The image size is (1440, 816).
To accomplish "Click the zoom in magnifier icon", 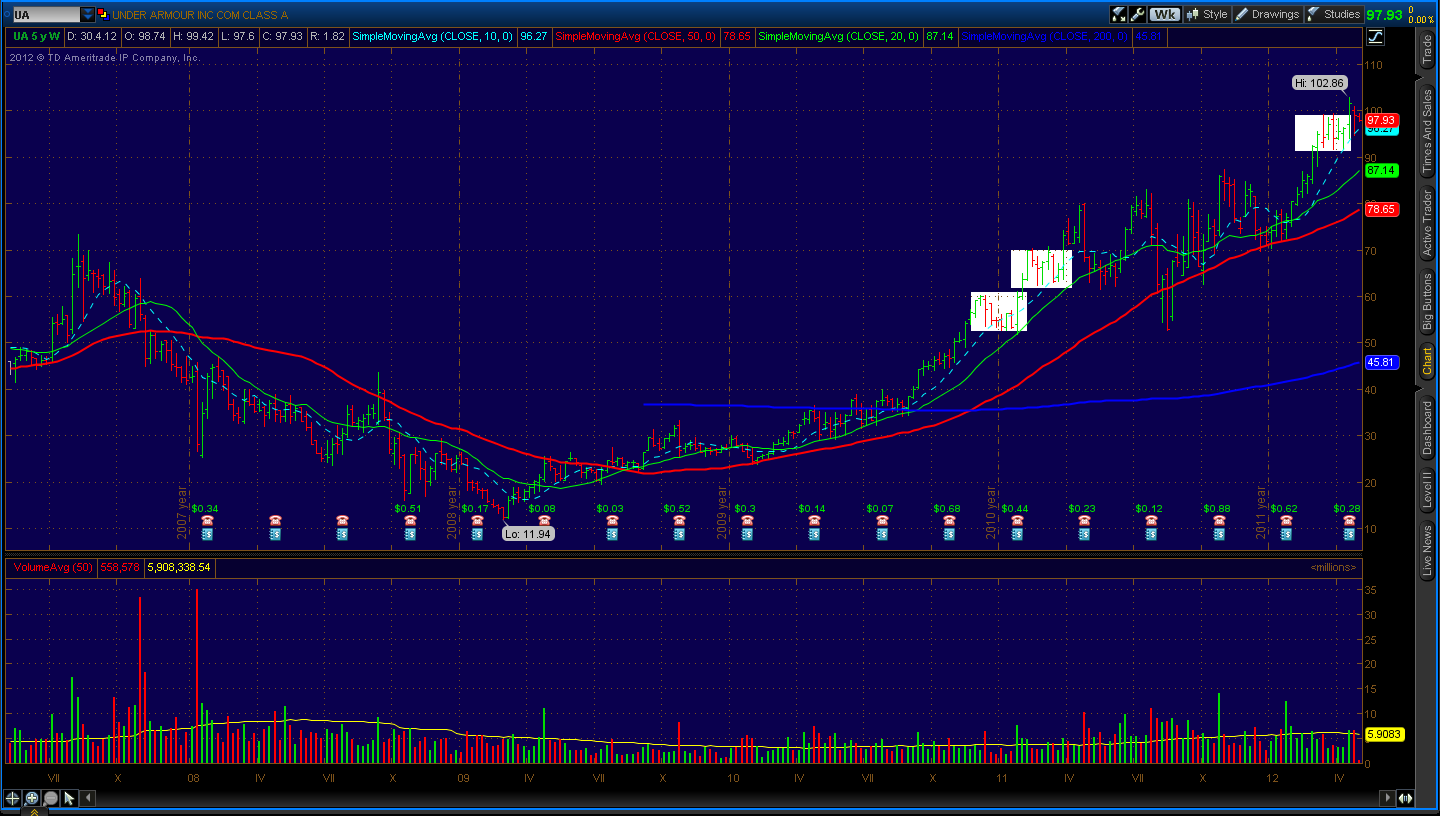I will pos(32,798).
